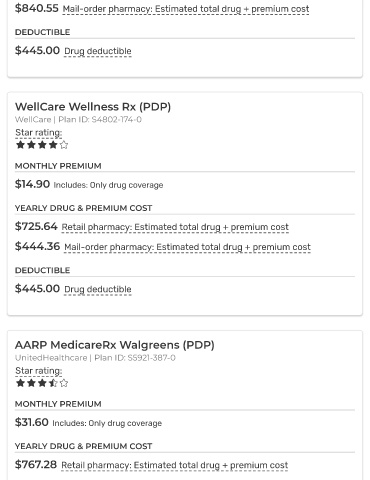Screen dimensions: 370x480
Task: Click the $14.90 monthly premium amount
Action: point(32,184)
